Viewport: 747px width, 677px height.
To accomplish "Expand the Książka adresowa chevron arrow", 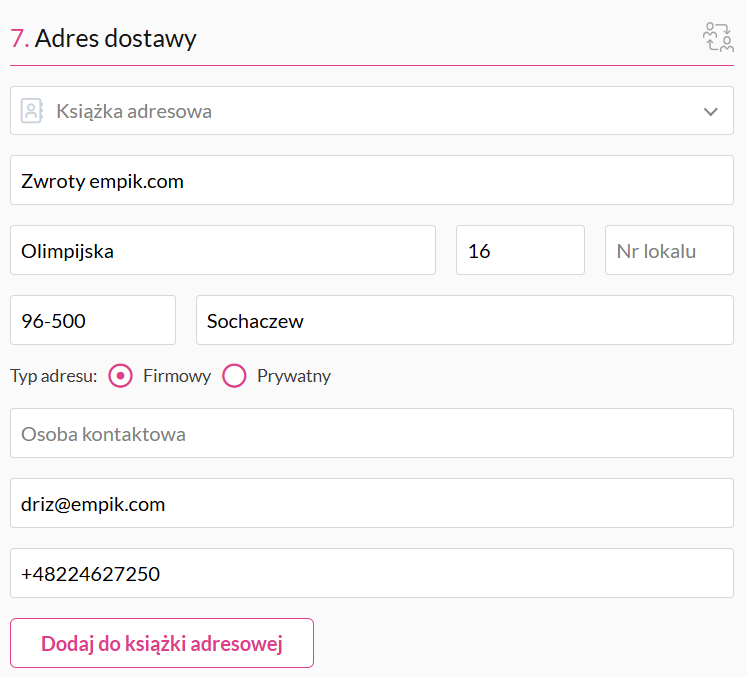I will point(710,111).
